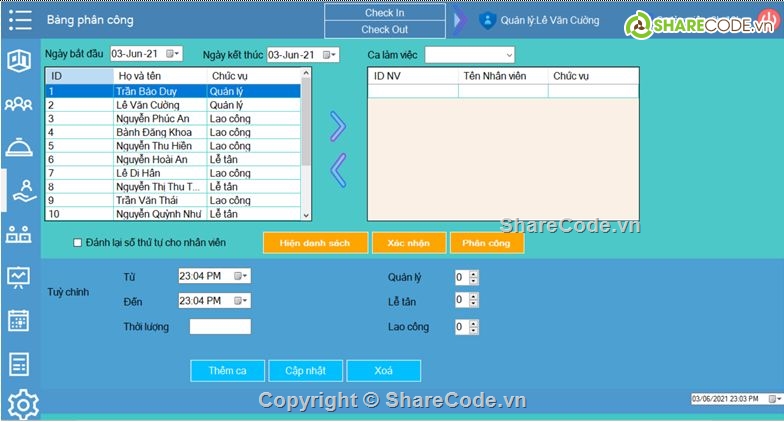Click the 'Tên Nhân viên' column header

click(503, 76)
